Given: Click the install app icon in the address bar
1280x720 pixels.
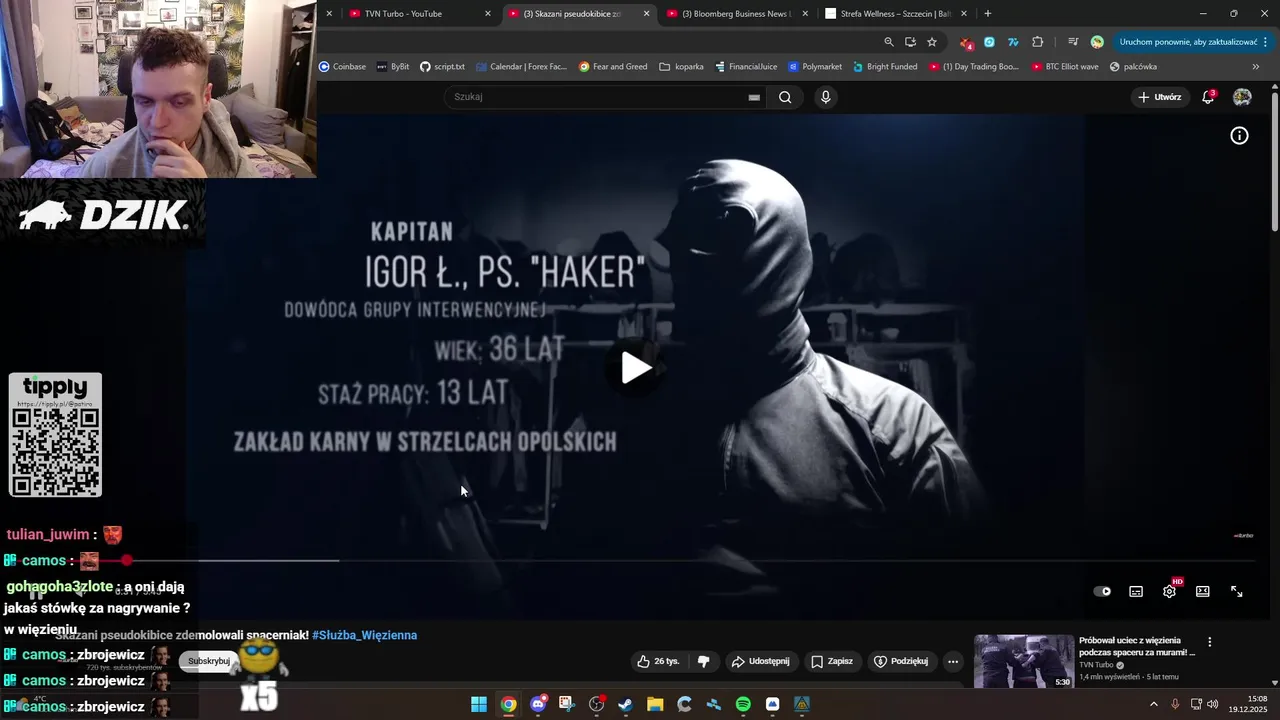Looking at the screenshot, I should [x=910, y=42].
